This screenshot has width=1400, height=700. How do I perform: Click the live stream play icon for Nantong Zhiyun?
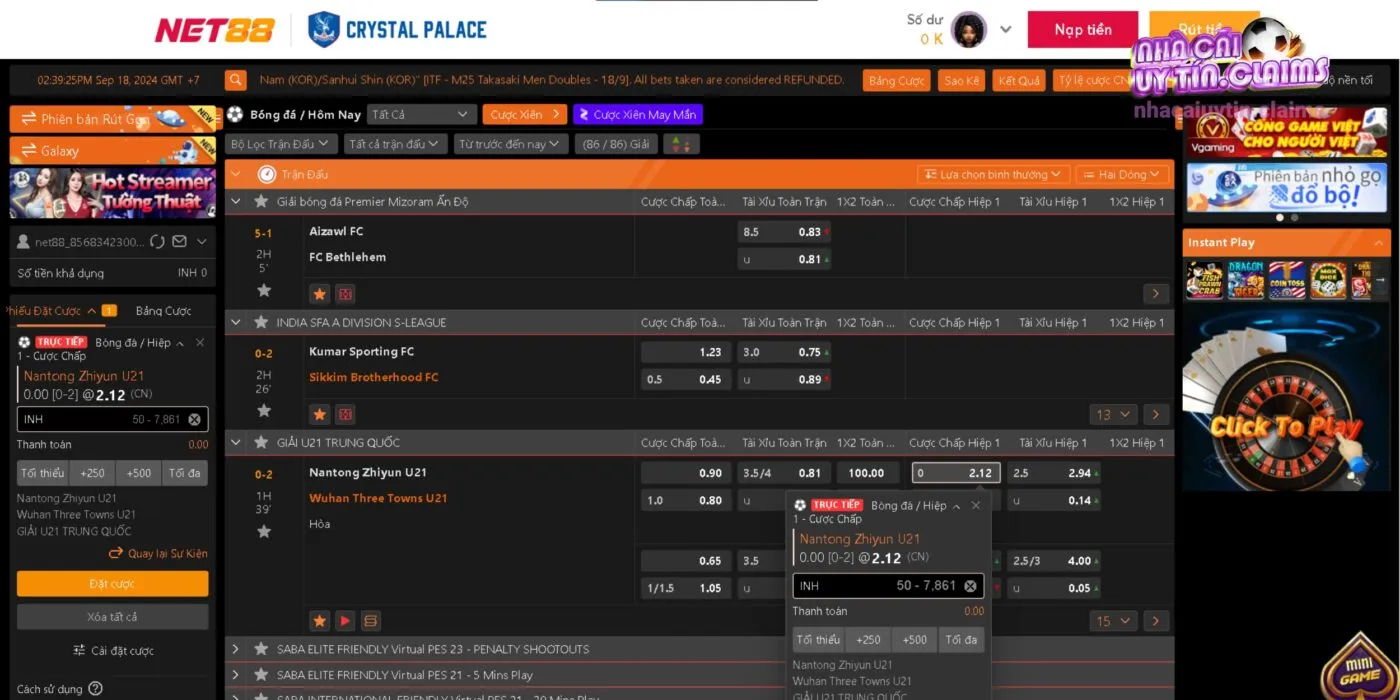[345, 621]
